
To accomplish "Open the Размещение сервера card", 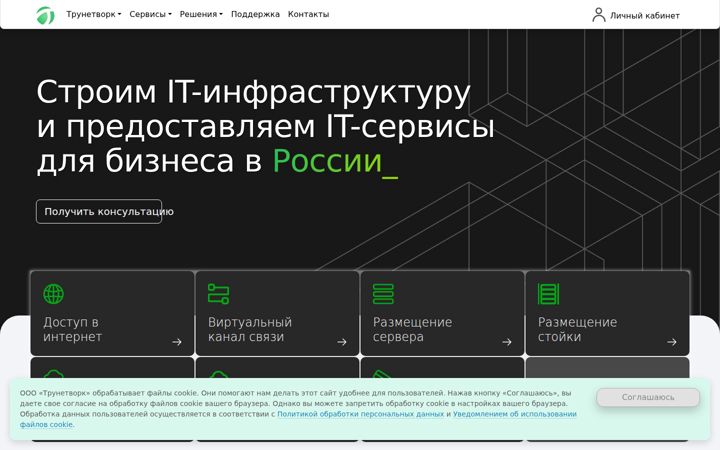I will tap(442, 313).
